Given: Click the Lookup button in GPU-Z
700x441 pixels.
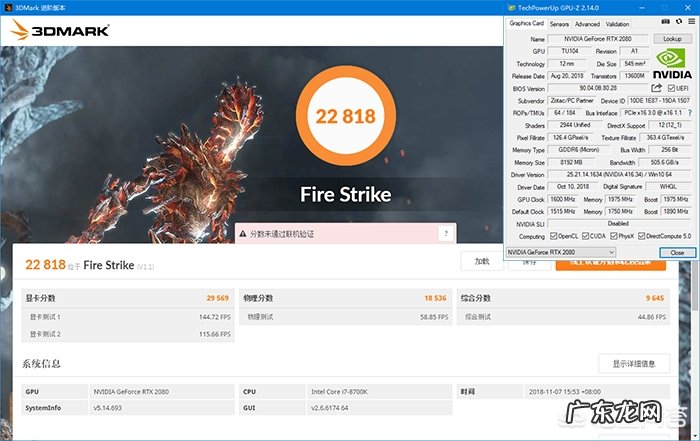Looking at the screenshot, I should click(672, 39).
